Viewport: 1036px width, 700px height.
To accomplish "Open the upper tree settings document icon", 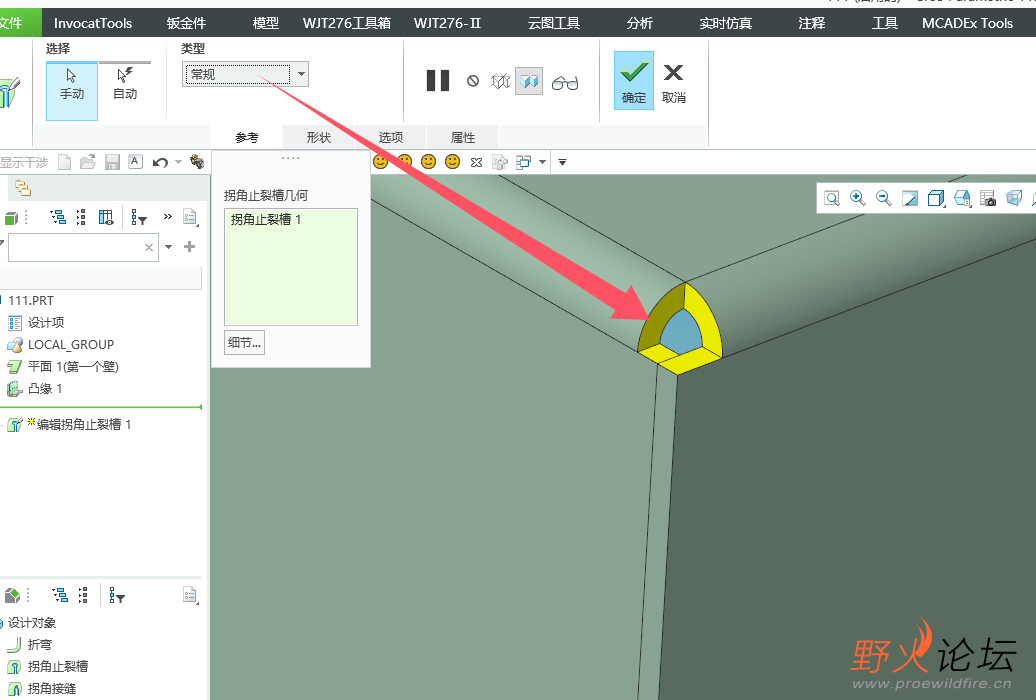I will click(190, 217).
